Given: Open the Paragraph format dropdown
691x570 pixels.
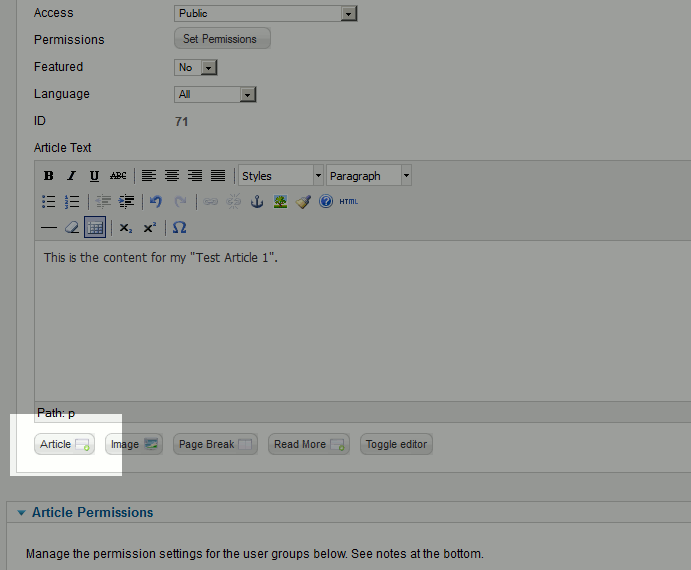Looking at the screenshot, I should pyautogui.click(x=369, y=176).
